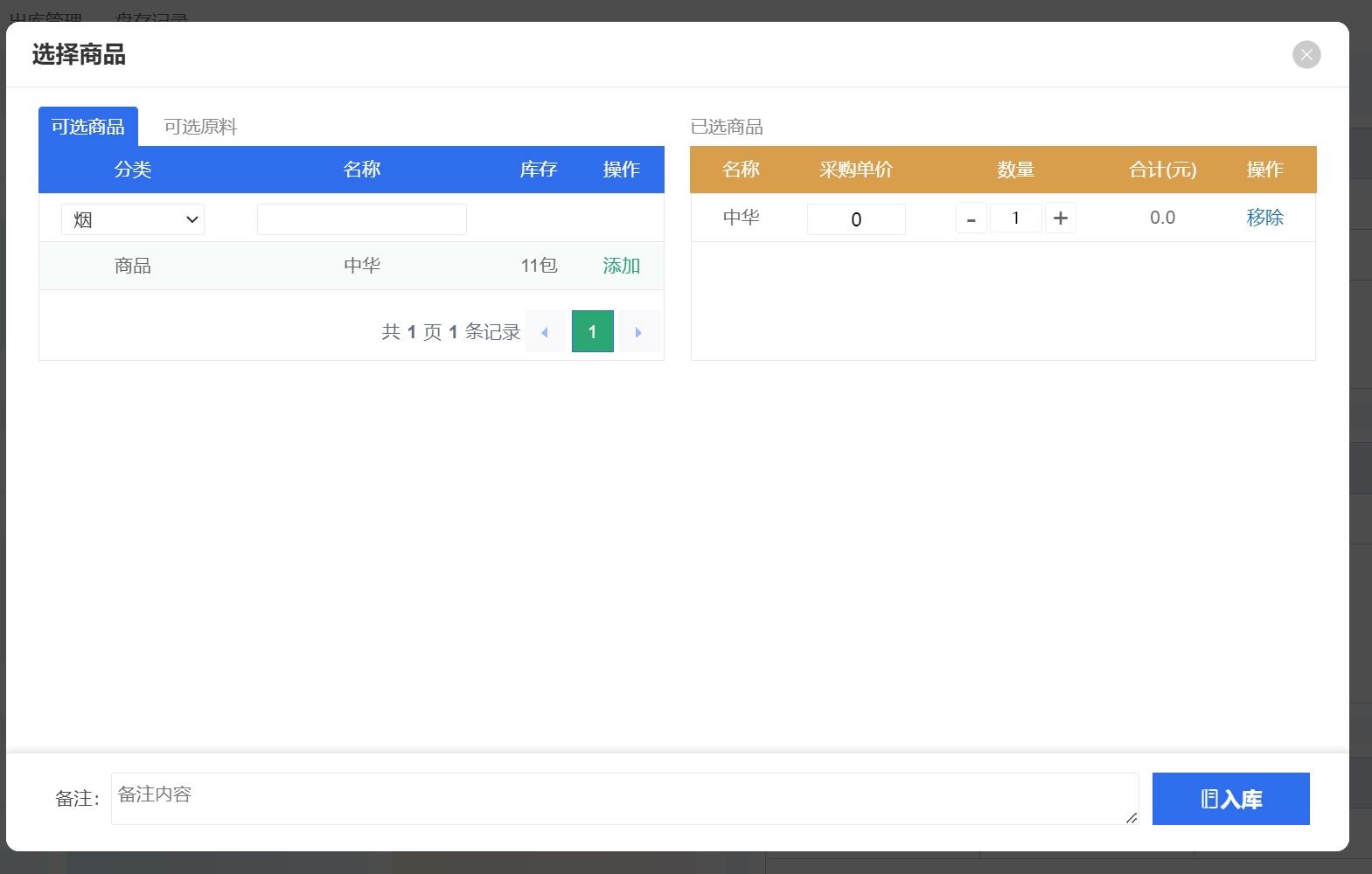Image resolution: width=1372 pixels, height=874 pixels.
Task: Click the 分类 column header
Action: [x=133, y=170]
